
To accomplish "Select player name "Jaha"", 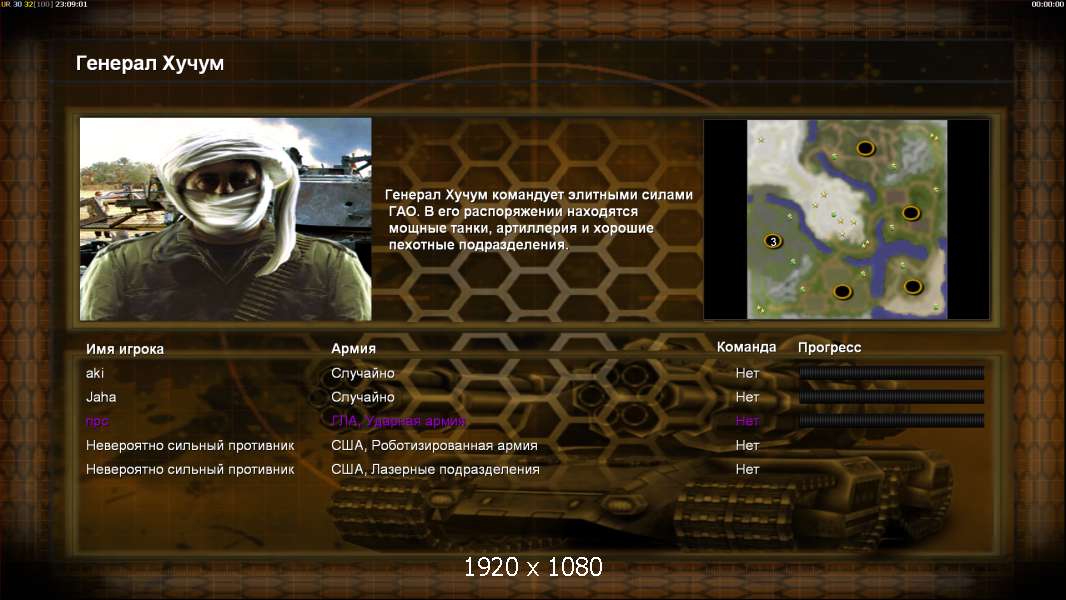I will click(x=101, y=397).
